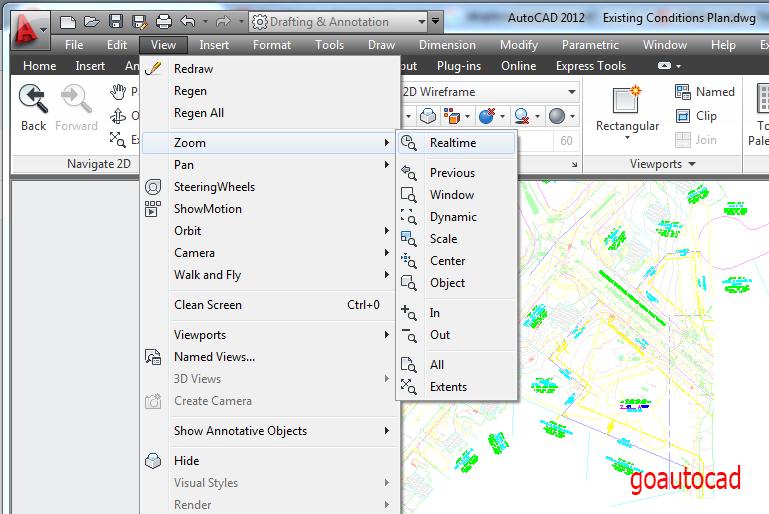This screenshot has height=514, width=769.
Task: Open the Rectangular viewport dropdown arrow
Action: coord(627,138)
